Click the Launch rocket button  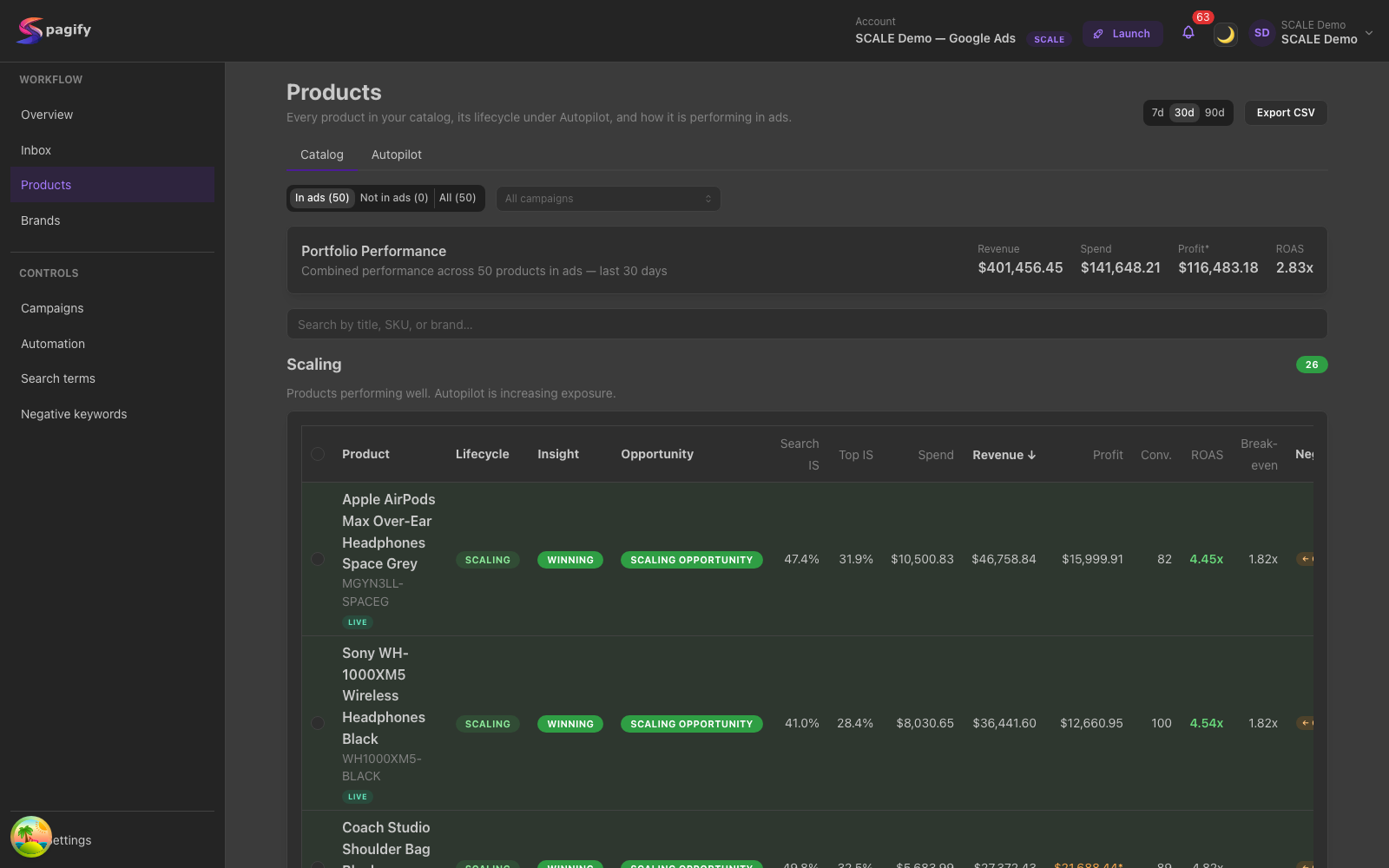[x=1122, y=34]
